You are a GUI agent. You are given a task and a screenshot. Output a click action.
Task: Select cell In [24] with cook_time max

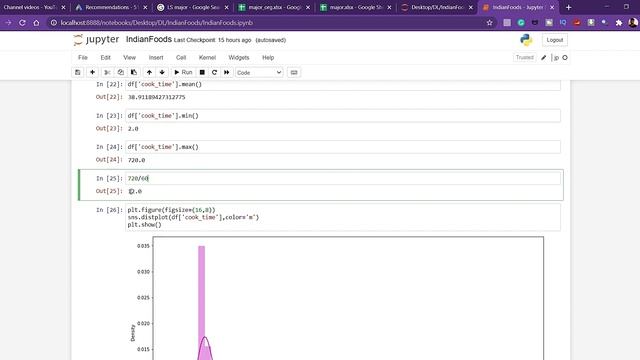pos(343,147)
